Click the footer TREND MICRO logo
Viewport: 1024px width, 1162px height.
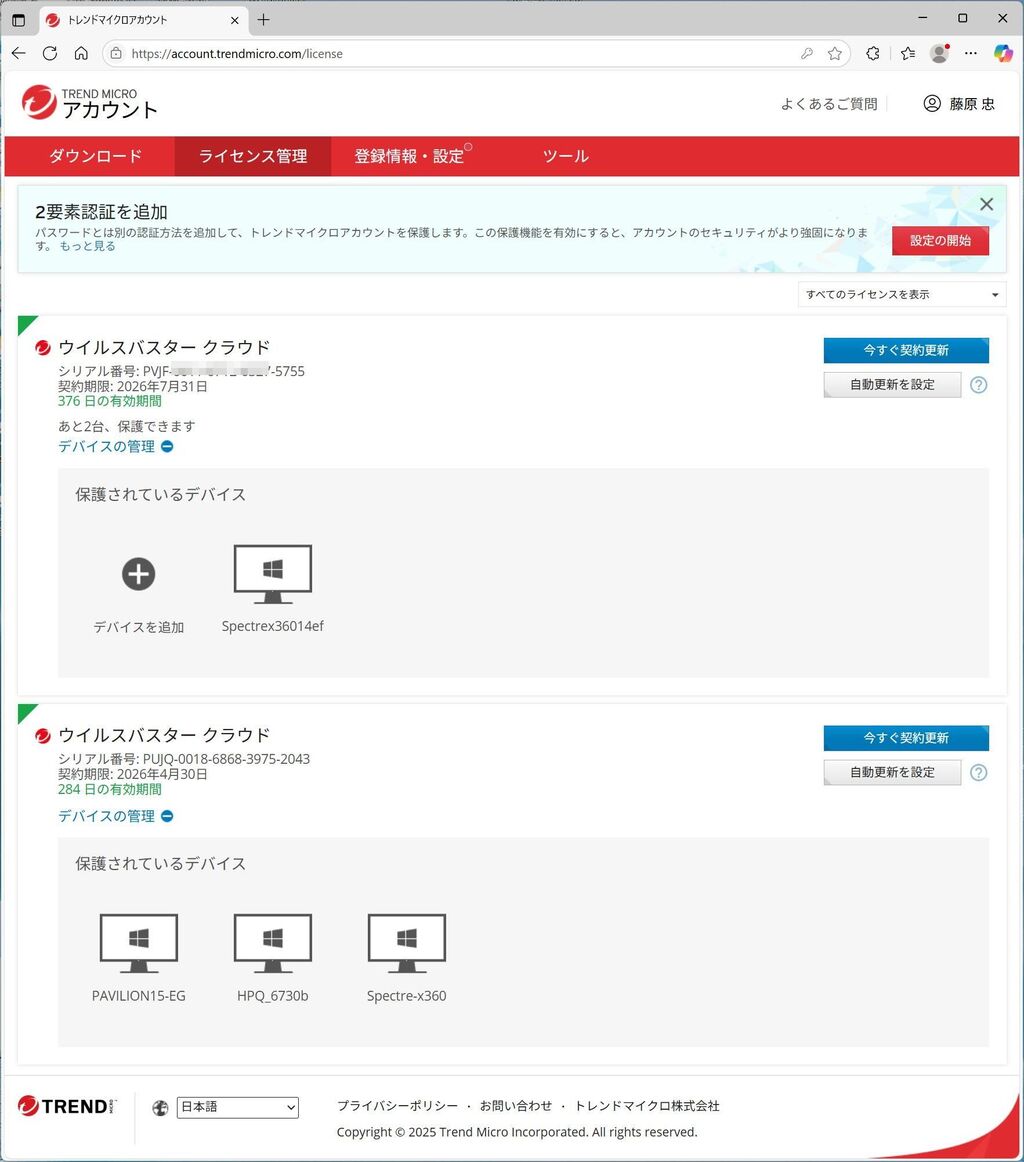click(67, 1106)
